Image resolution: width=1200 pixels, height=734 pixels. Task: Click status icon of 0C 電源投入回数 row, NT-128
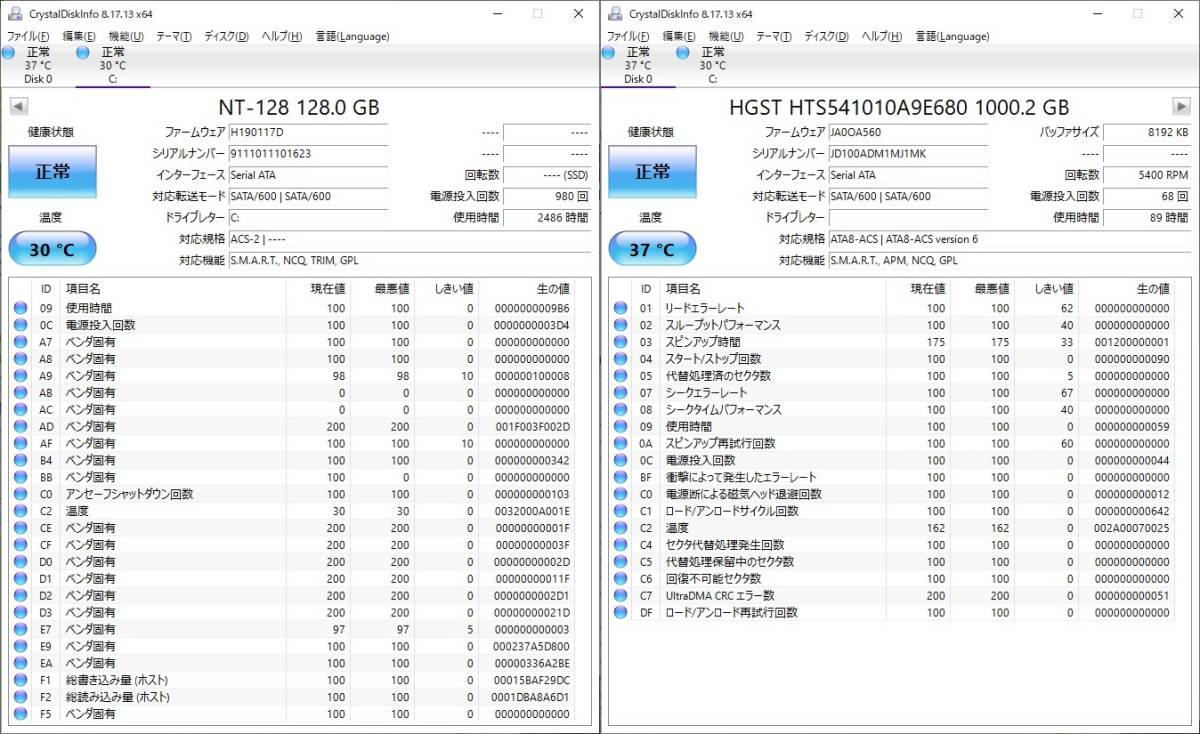(x=20, y=325)
